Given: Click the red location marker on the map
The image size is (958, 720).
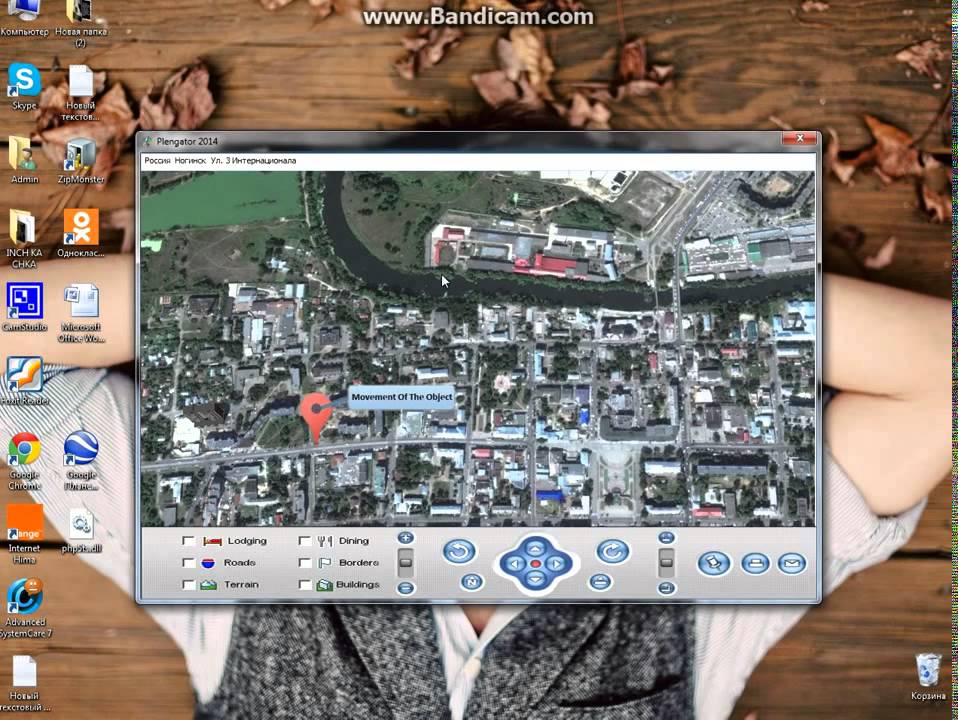Looking at the screenshot, I should click(x=316, y=418).
